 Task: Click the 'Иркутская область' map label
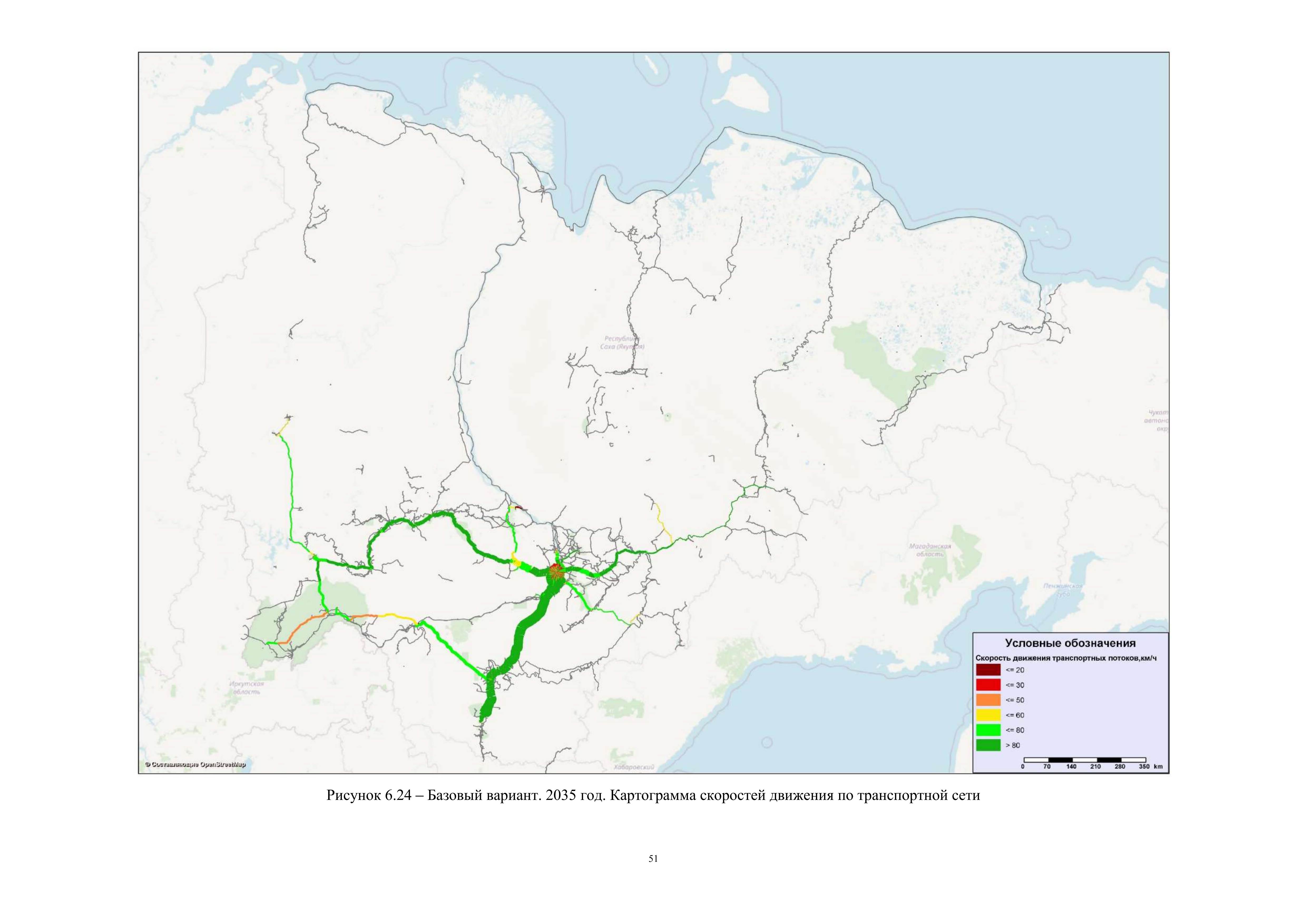(x=247, y=688)
